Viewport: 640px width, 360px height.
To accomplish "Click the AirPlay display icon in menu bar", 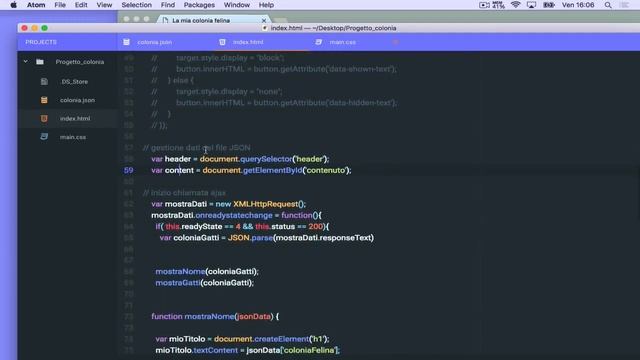I will [531, 5].
